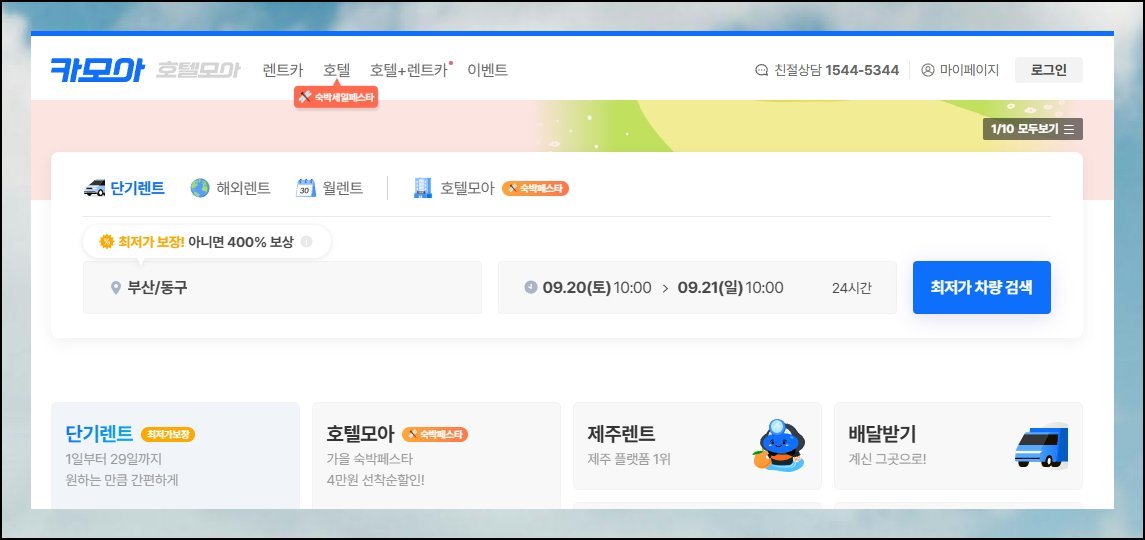The width and height of the screenshot is (1145, 540).
Task: Click the 1/10 모두보기 banner button
Action: pyautogui.click(x=1033, y=129)
